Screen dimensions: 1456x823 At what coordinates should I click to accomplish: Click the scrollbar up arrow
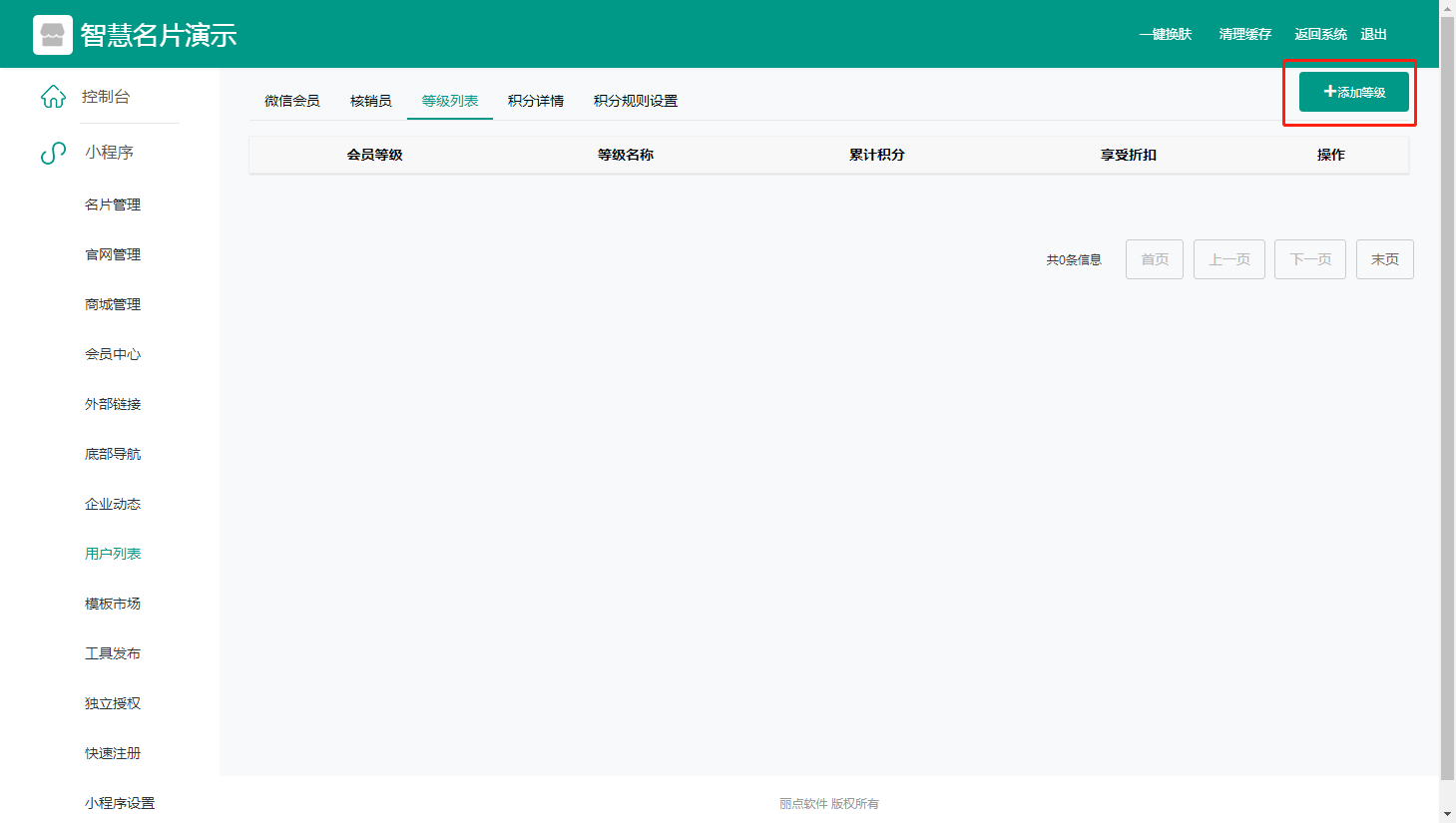coord(1447,8)
